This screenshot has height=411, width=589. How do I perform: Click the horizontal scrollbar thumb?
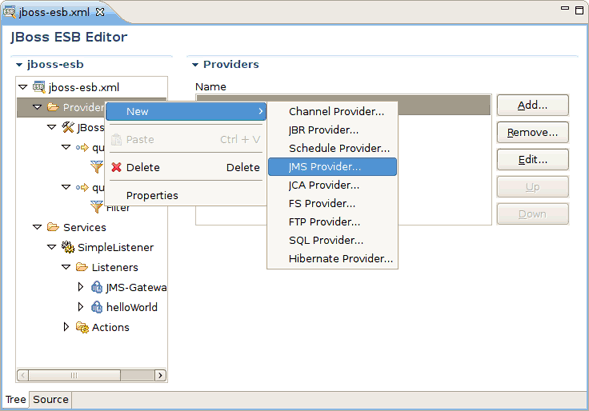74,375
